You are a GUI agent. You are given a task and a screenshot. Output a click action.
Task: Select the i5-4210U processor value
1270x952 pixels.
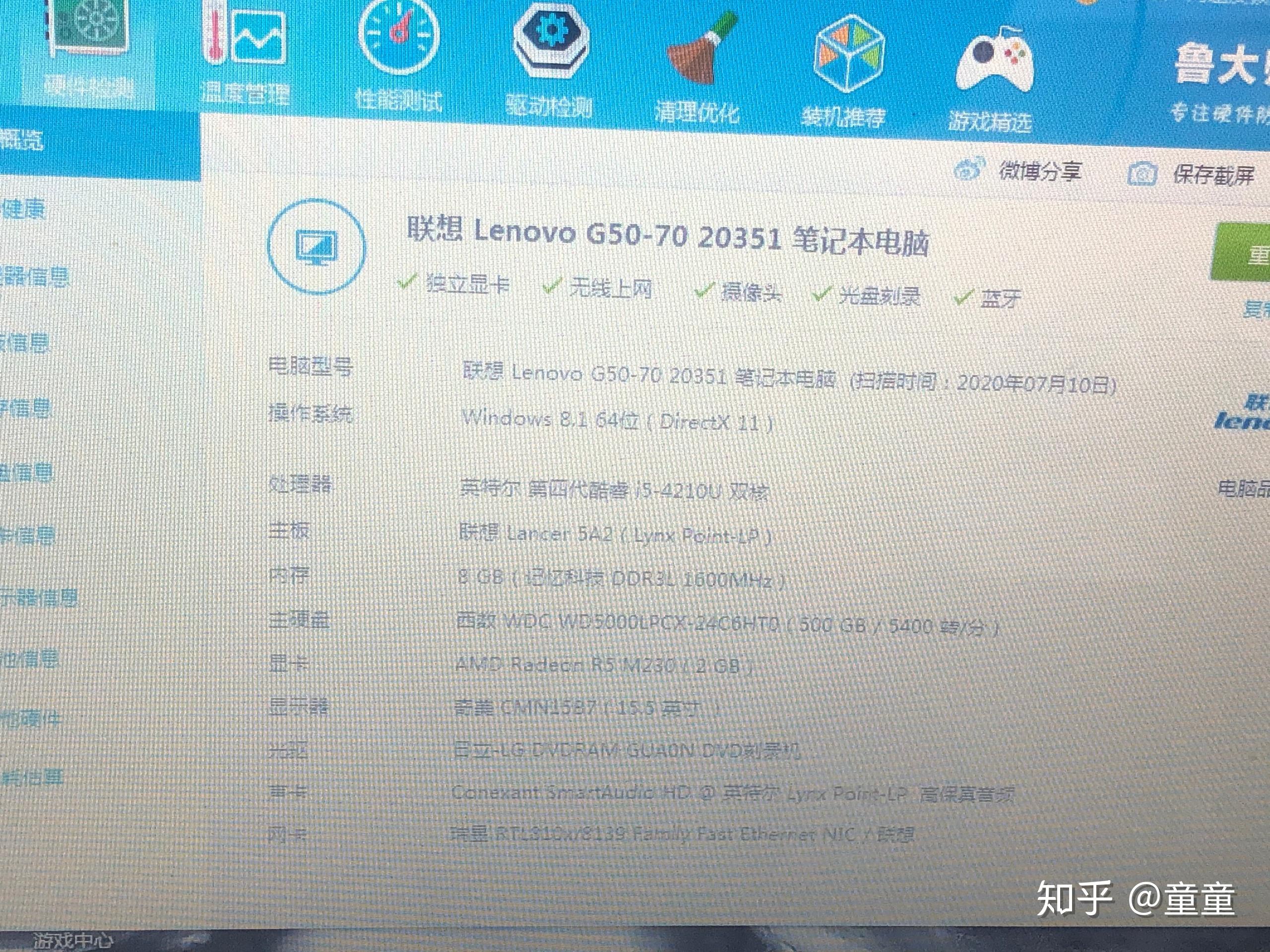tap(614, 490)
